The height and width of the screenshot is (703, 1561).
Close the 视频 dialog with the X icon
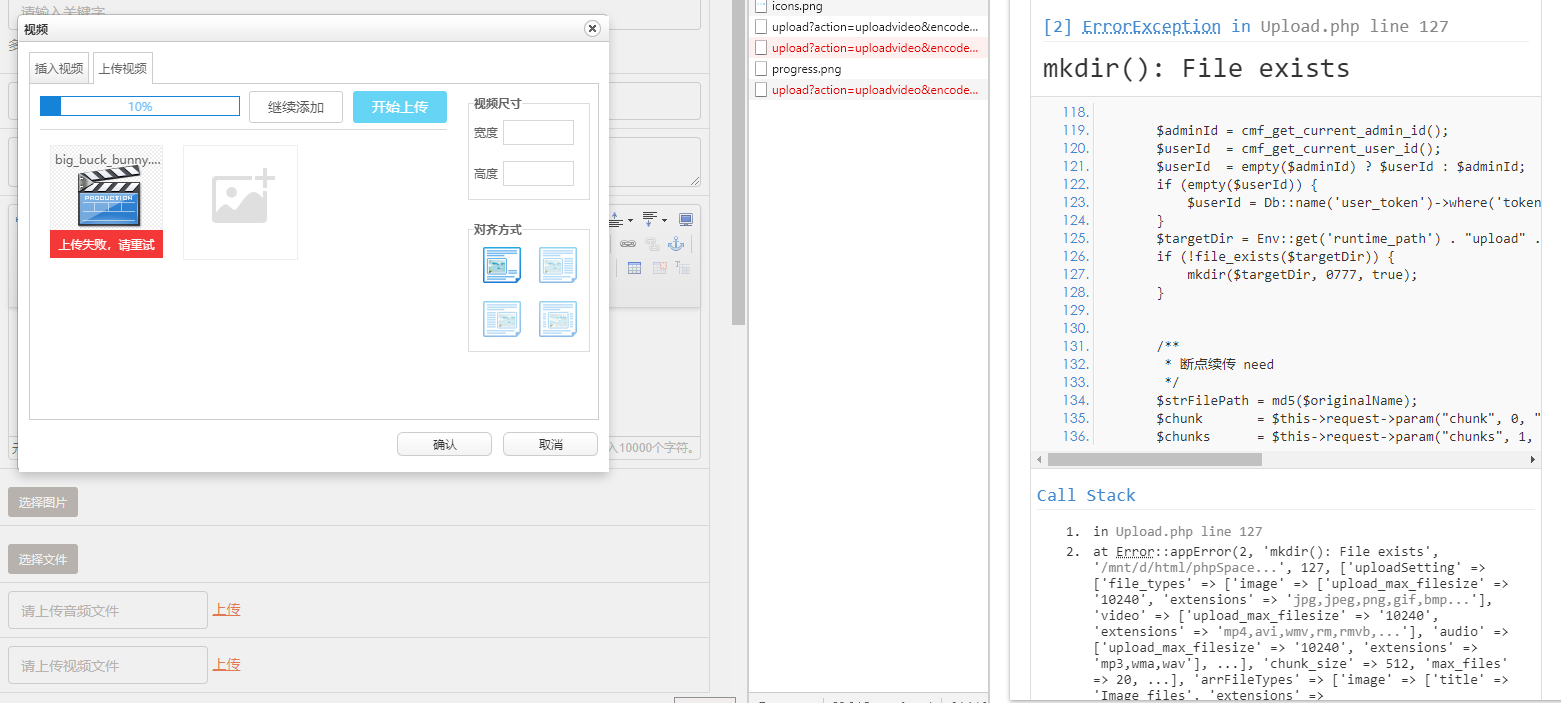[592, 29]
